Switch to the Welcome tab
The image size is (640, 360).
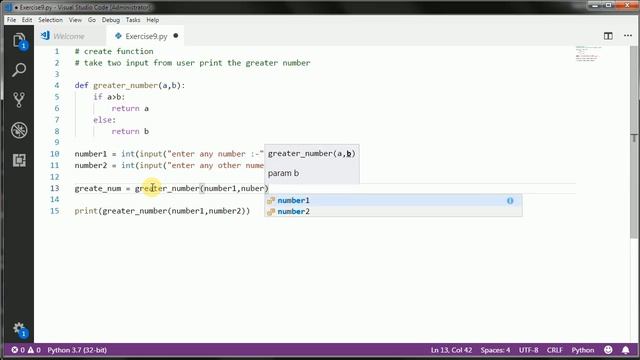(x=69, y=36)
